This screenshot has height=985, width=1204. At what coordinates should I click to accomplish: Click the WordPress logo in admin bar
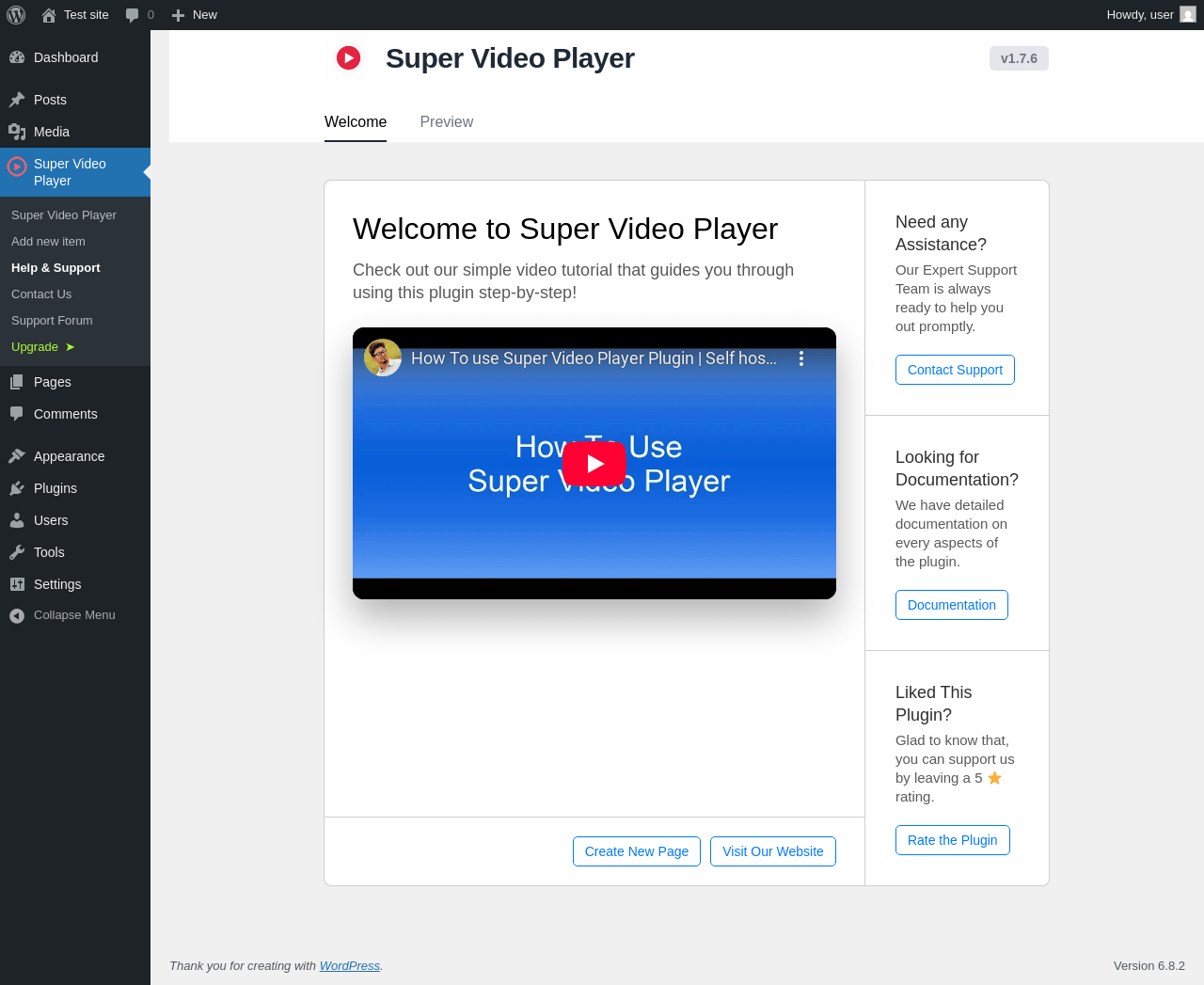tap(16, 15)
